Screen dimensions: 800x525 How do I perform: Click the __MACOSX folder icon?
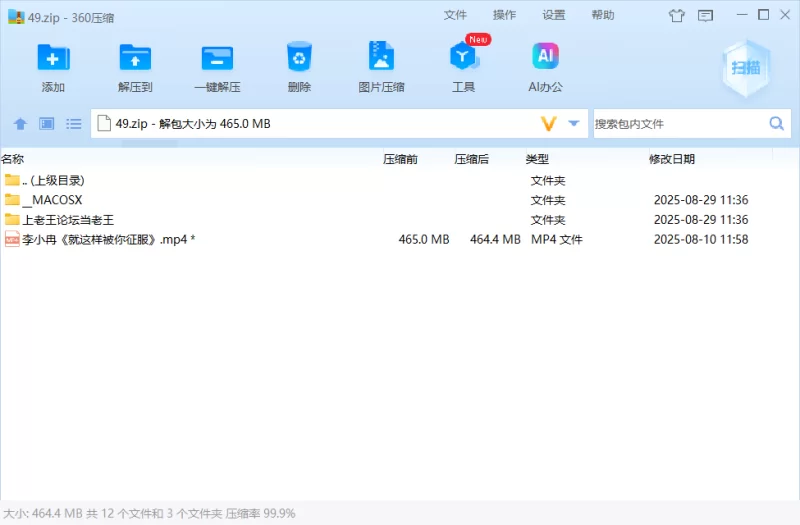point(12,199)
